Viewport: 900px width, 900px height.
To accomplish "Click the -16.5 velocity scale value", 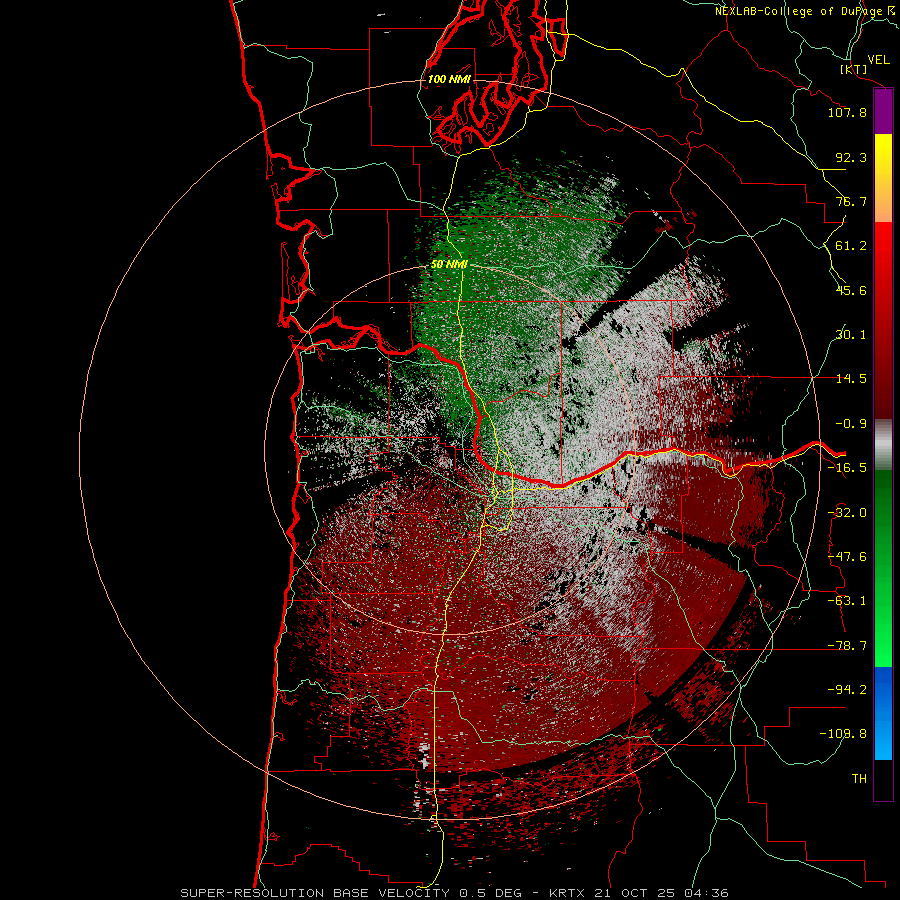I will (x=847, y=468).
